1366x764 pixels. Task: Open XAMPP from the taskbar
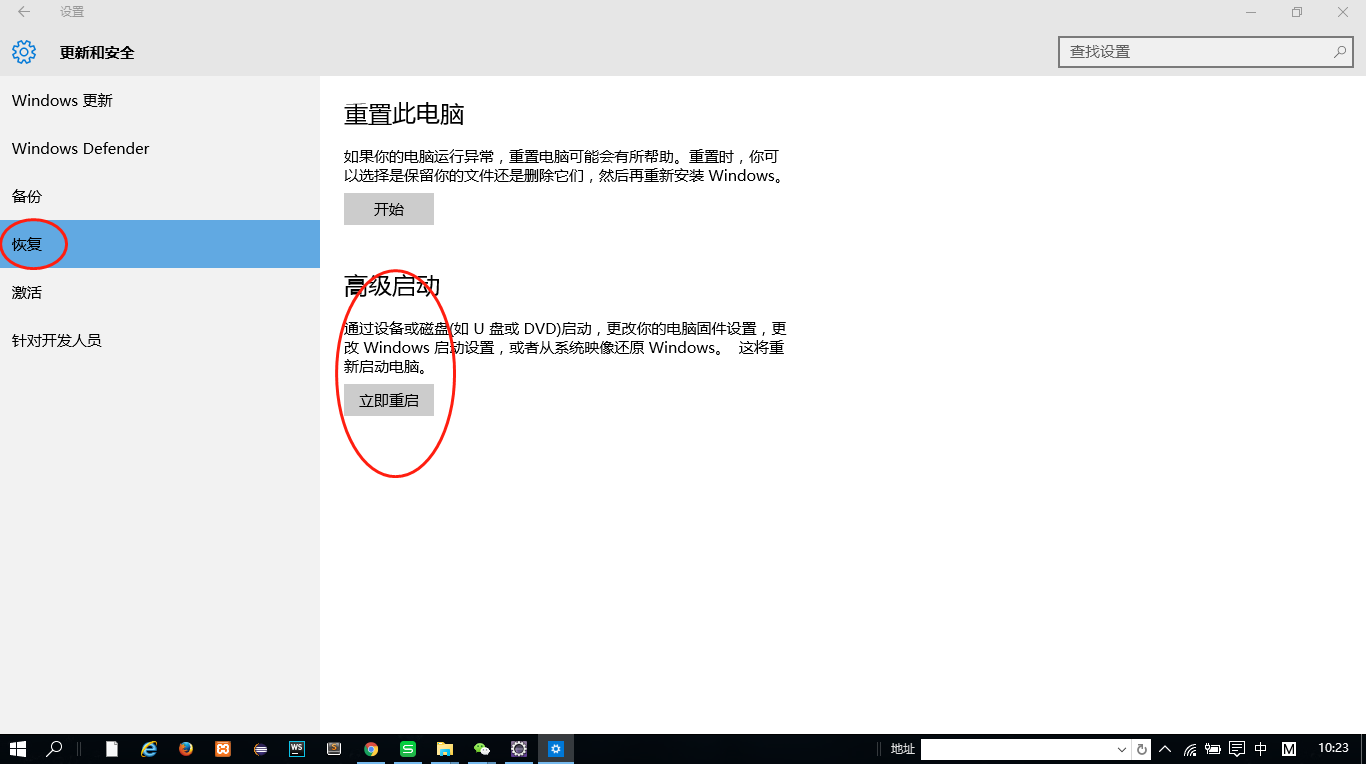(223, 748)
